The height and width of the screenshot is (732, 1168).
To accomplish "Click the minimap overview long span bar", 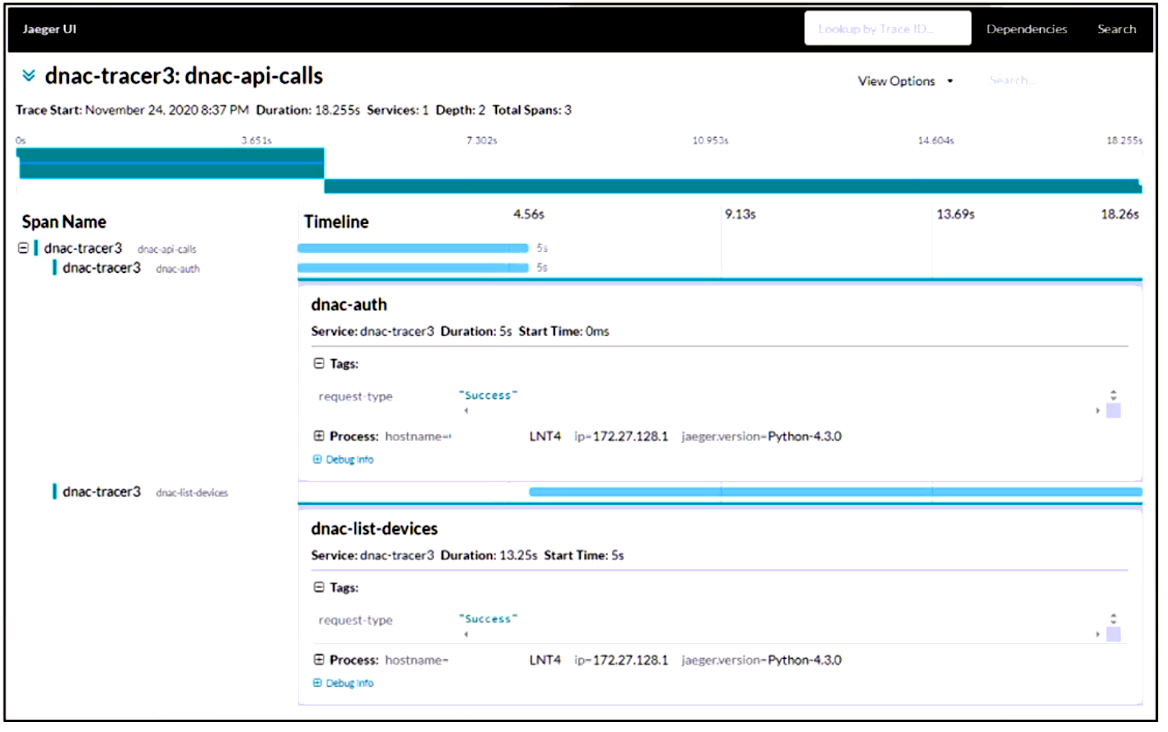I will coord(732,186).
